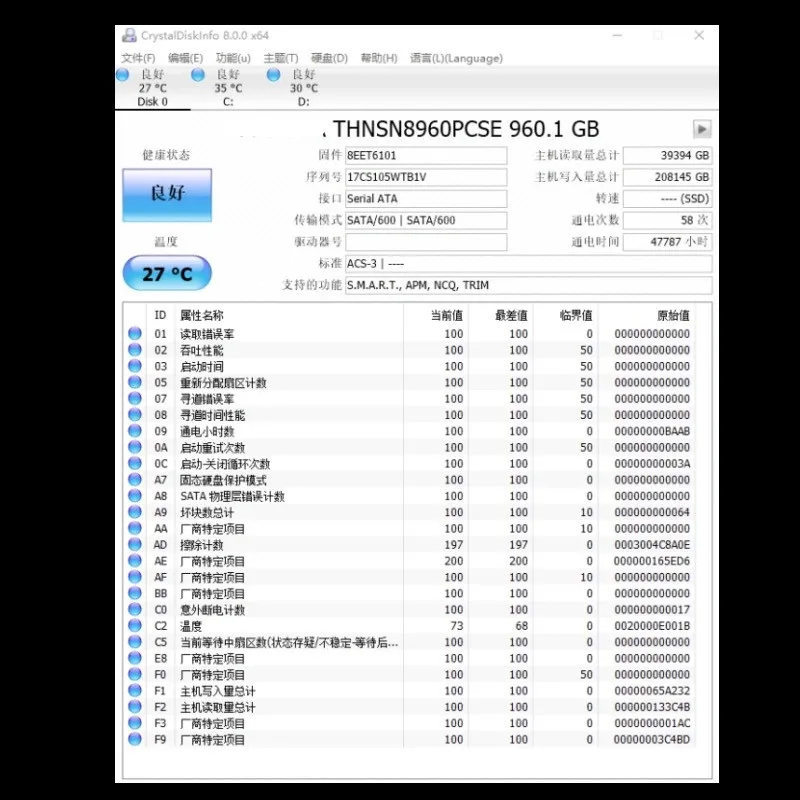Open the 主题(T) menu

[281, 58]
